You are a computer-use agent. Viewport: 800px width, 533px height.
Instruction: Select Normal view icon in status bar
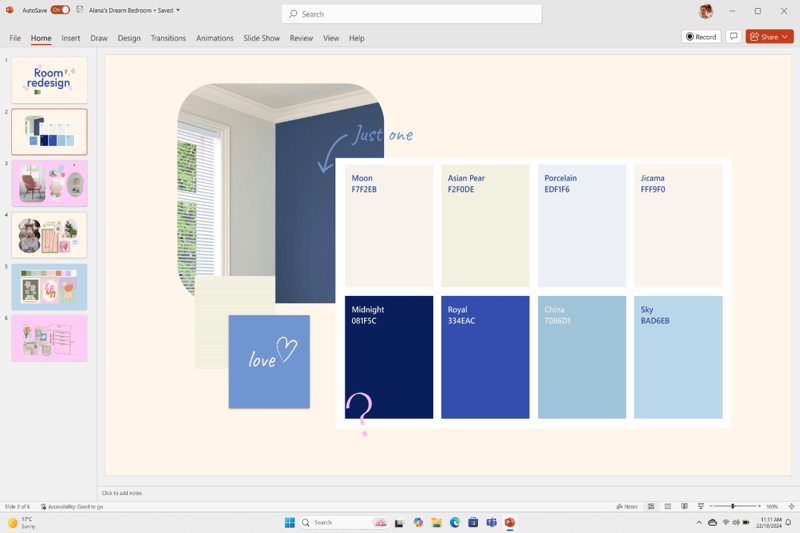click(x=651, y=507)
